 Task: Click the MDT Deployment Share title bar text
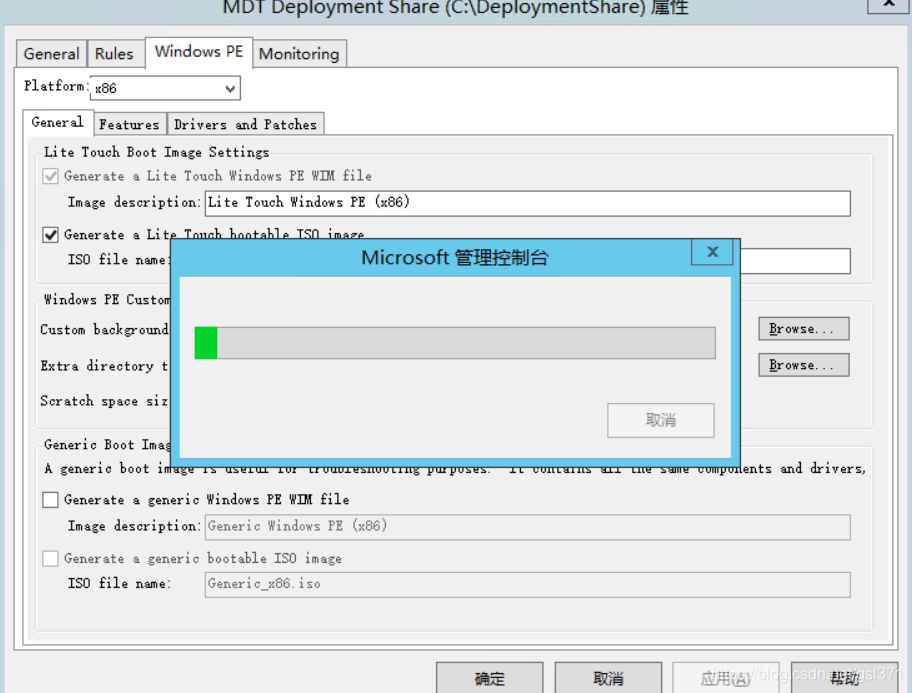click(x=455, y=8)
